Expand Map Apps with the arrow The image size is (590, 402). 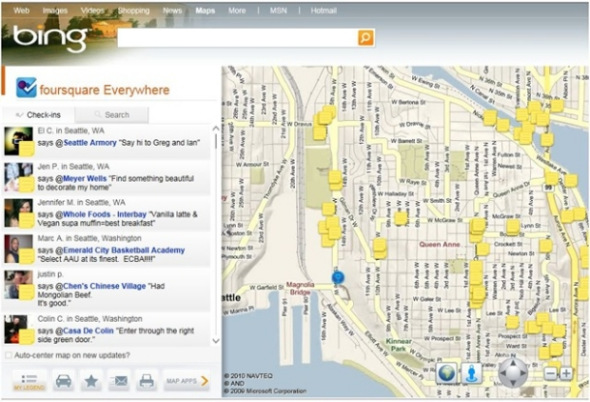[x=205, y=381]
